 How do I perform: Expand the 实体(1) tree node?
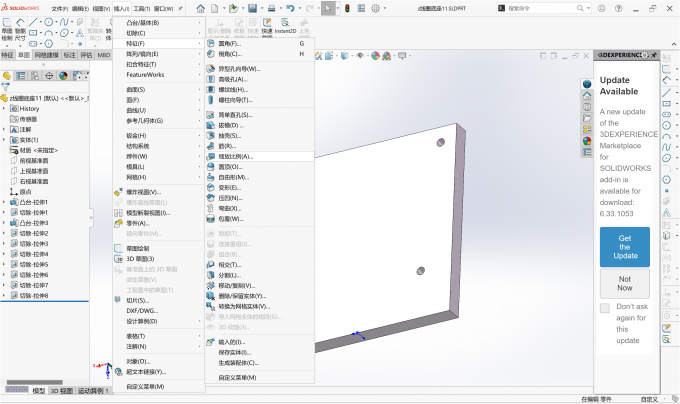point(4,140)
